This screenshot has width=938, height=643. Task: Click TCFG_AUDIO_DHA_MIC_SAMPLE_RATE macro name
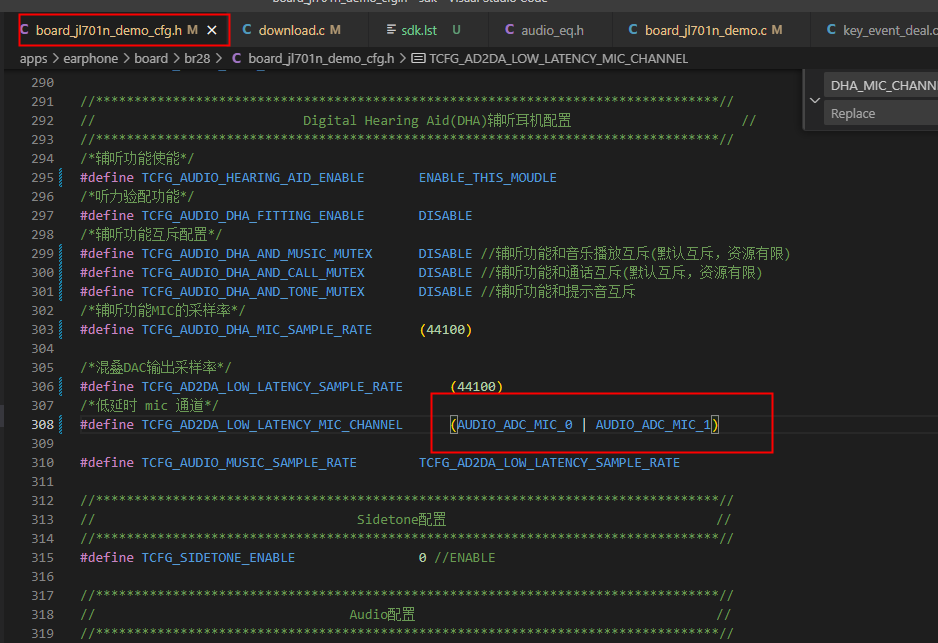257,330
